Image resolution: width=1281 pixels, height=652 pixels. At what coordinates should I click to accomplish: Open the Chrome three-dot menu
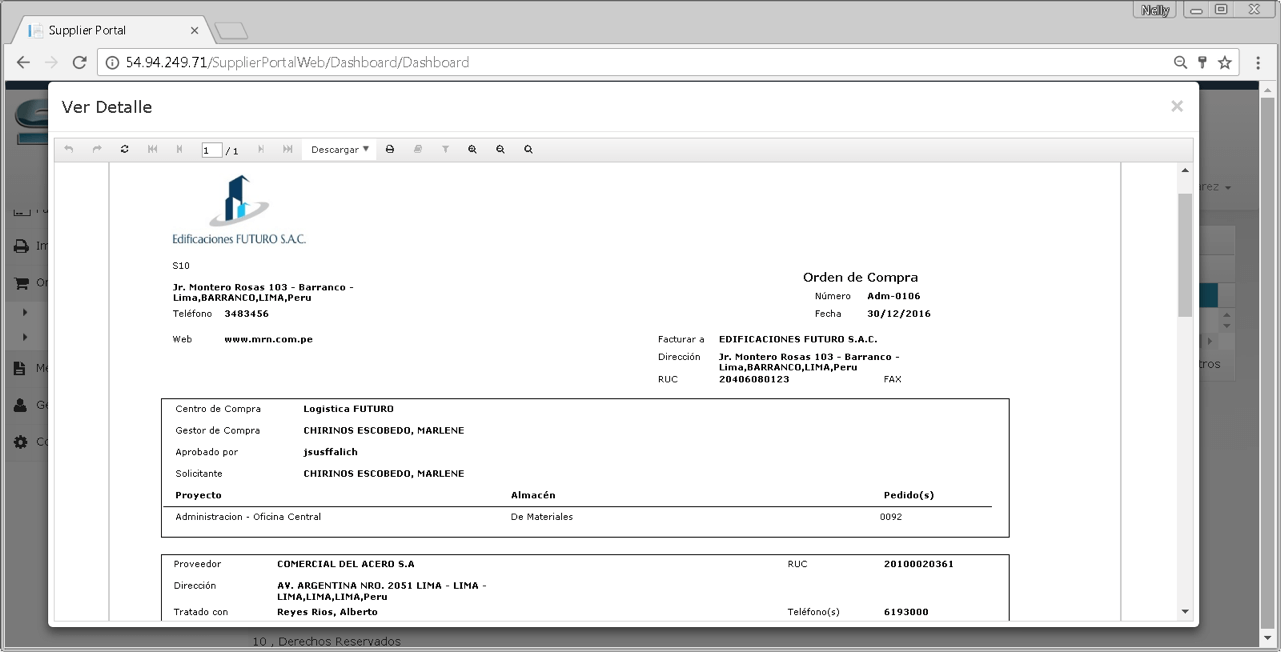pos(1258,62)
